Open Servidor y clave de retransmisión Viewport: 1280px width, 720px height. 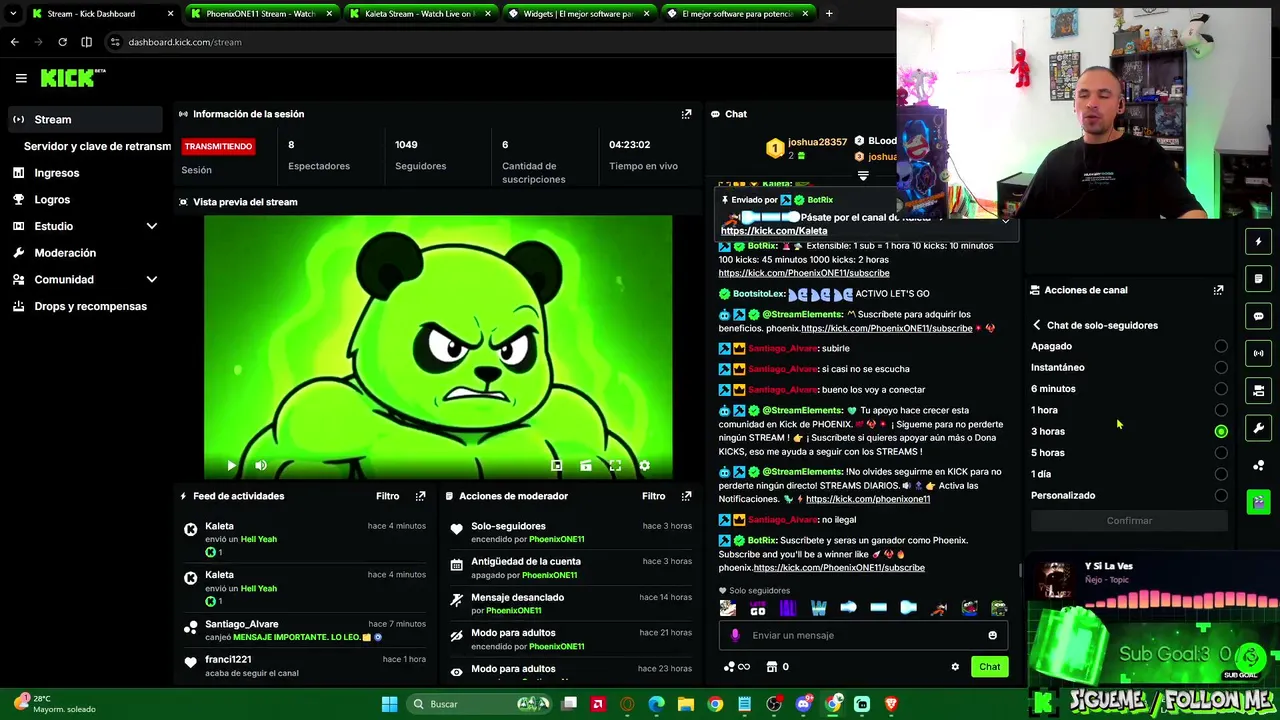point(97,146)
